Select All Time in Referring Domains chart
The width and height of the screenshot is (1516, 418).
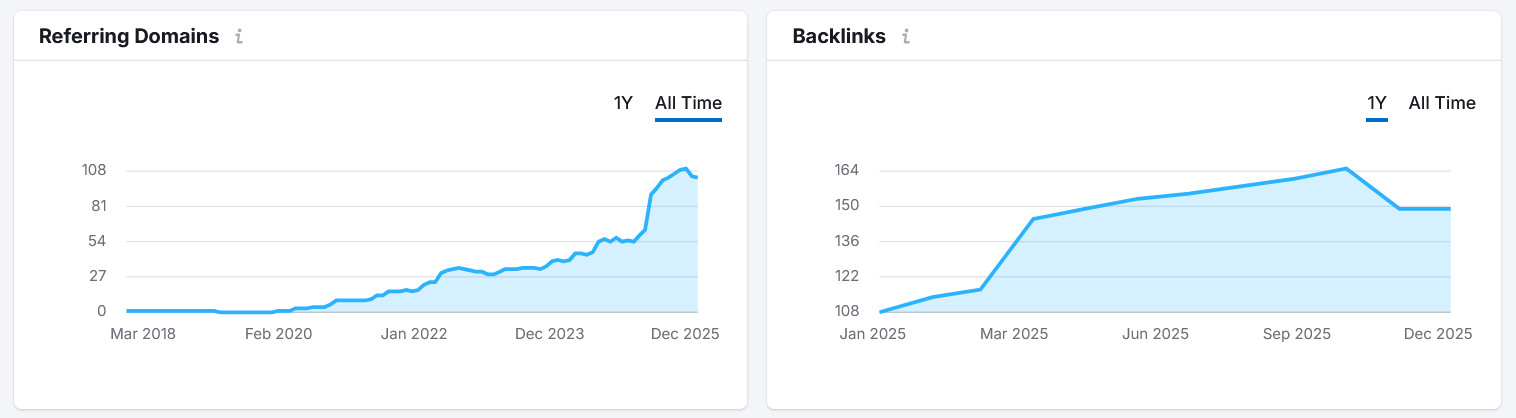coord(688,103)
